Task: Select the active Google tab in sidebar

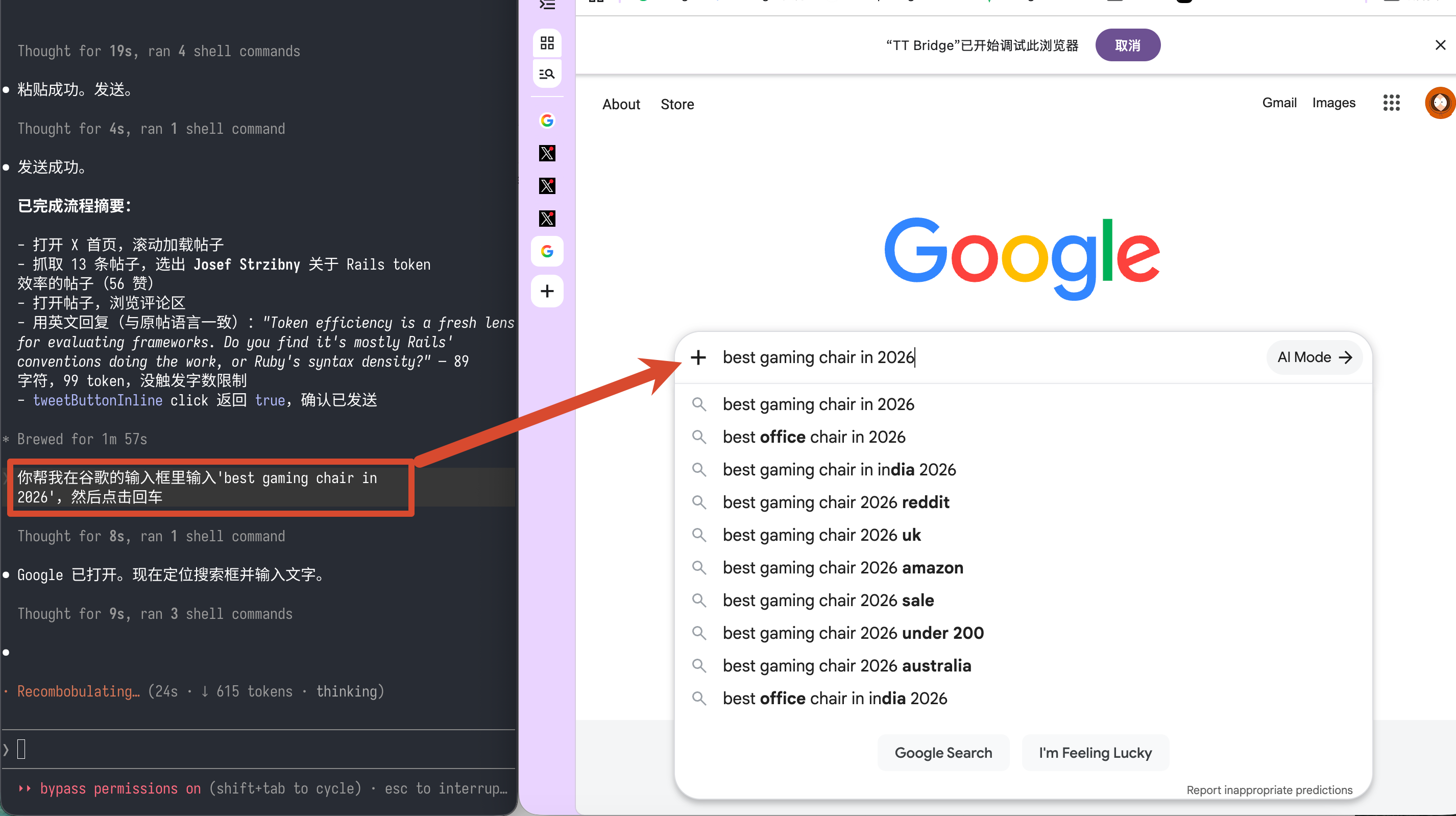Action: [x=547, y=251]
